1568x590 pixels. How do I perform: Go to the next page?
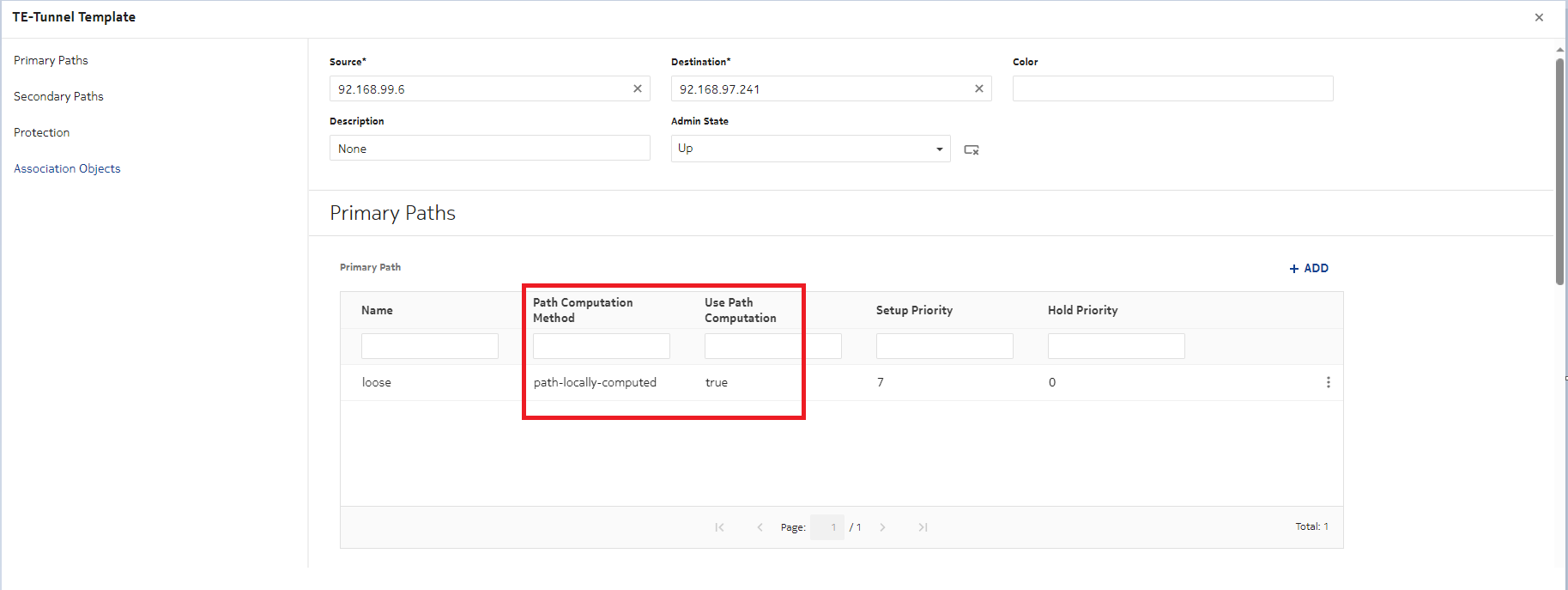(x=882, y=527)
